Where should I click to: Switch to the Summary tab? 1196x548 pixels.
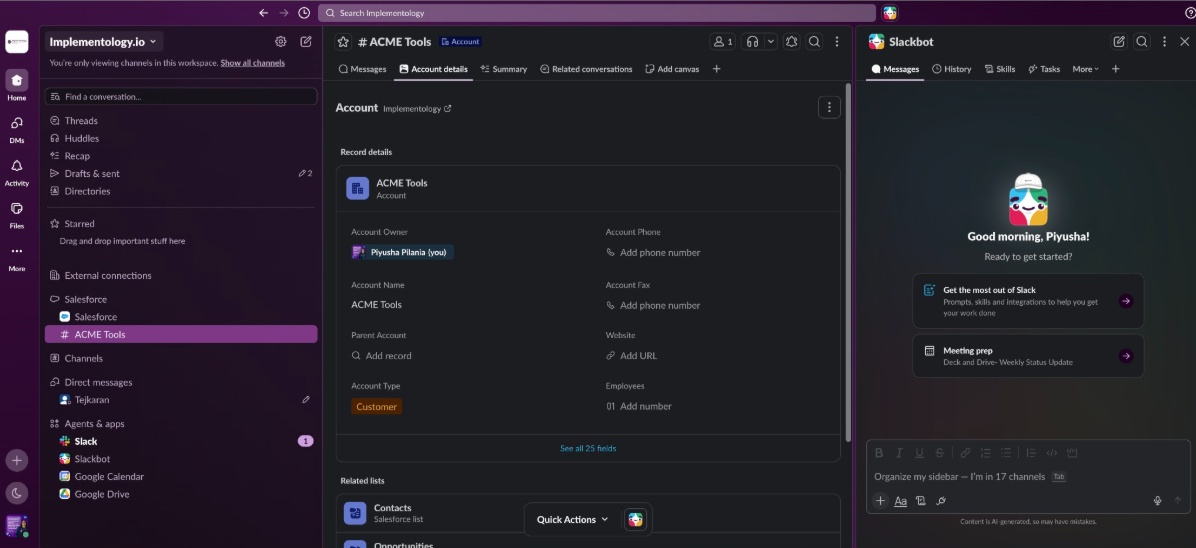[503, 69]
